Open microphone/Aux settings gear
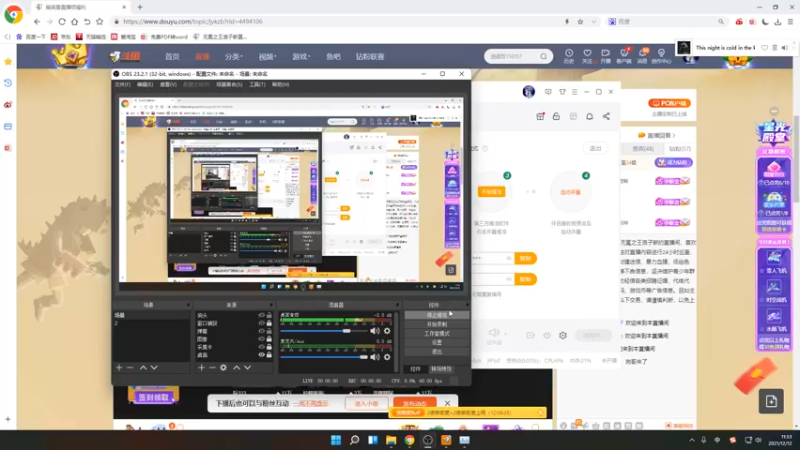800x450 pixels. pos(387,357)
